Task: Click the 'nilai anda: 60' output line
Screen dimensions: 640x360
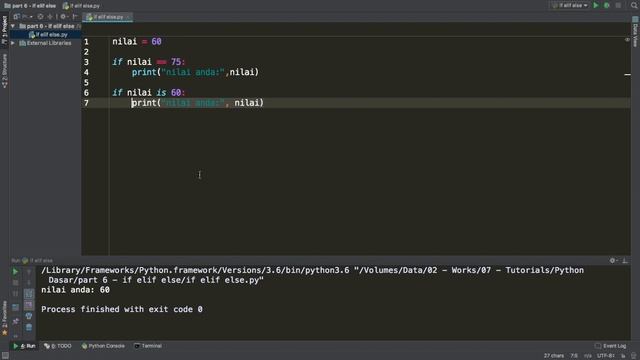Action: [x=75, y=290]
